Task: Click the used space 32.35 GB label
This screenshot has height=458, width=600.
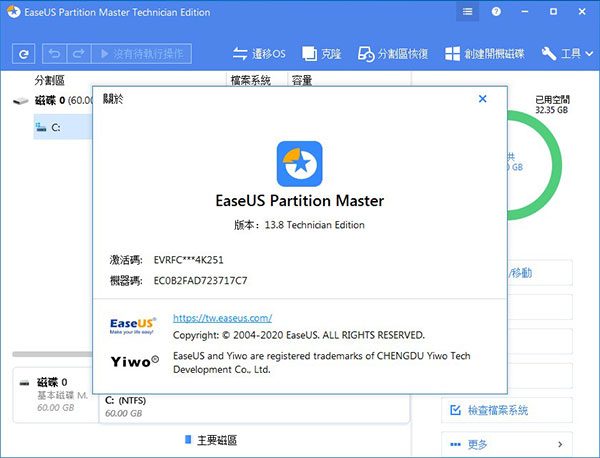Action: [x=552, y=105]
